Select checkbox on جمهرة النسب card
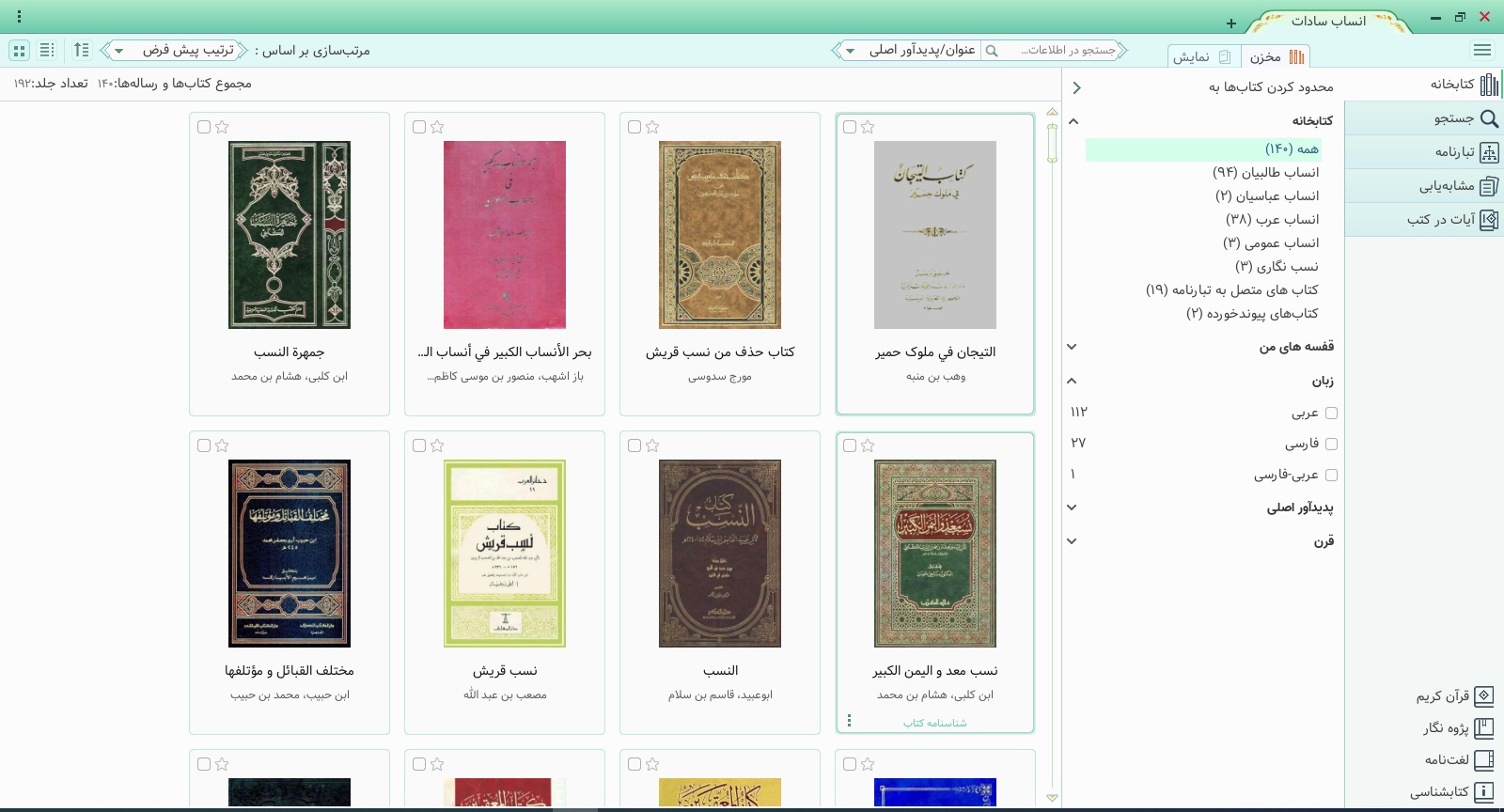 pos(204,127)
